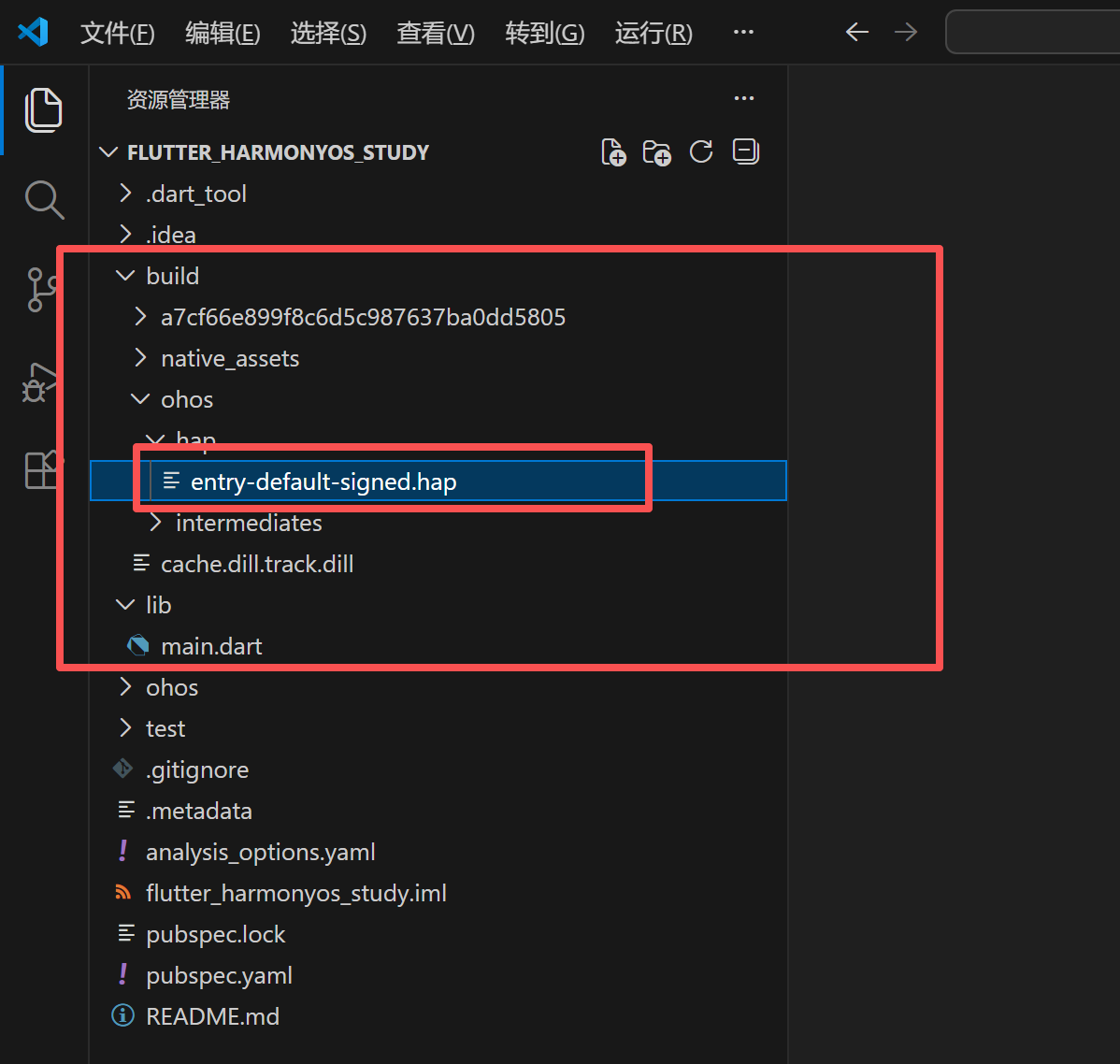
Task: Create a new file in explorer
Action: pyautogui.click(x=613, y=152)
